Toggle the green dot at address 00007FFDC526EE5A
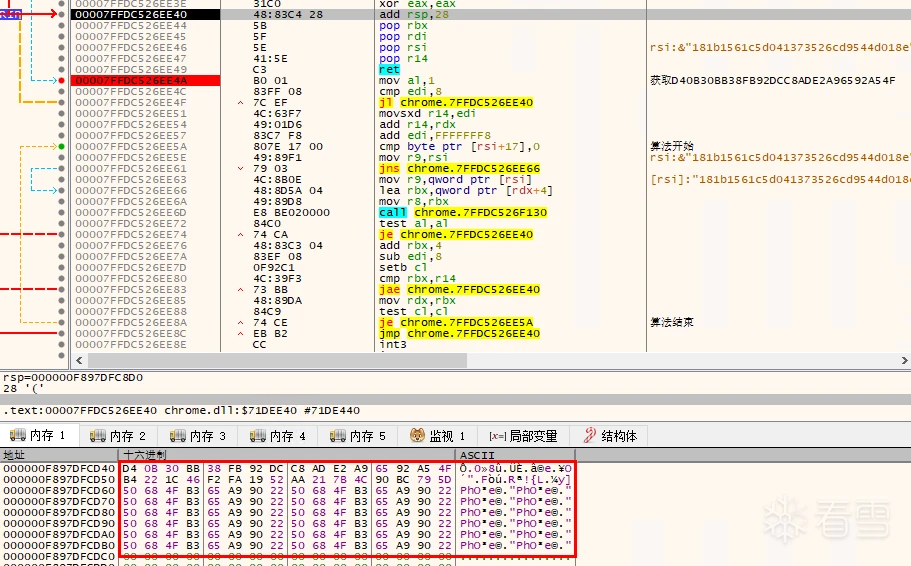The width and height of the screenshot is (911, 566). tap(62, 146)
